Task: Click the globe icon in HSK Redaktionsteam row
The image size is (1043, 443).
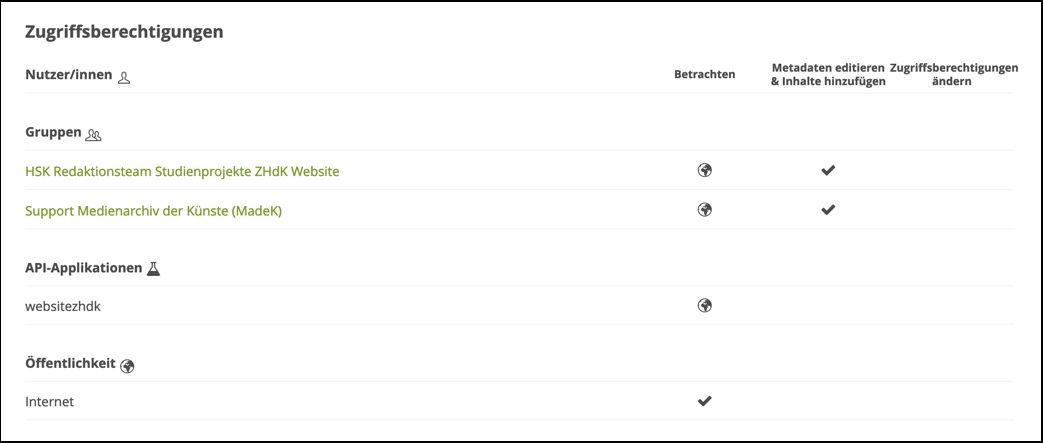Action: coord(704,171)
